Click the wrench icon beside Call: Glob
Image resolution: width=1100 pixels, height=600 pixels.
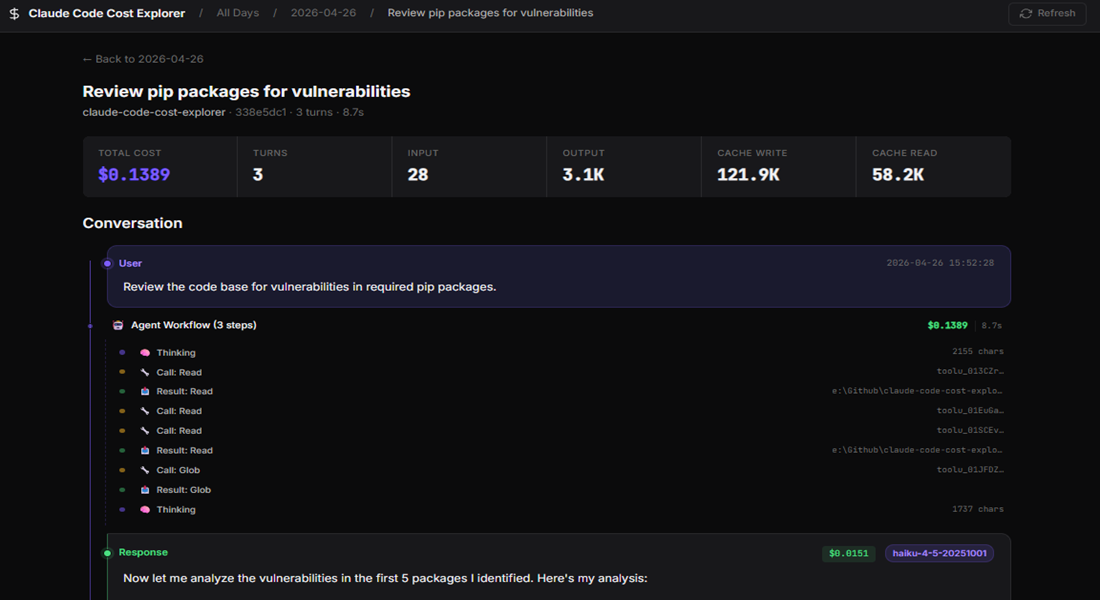click(x=145, y=470)
